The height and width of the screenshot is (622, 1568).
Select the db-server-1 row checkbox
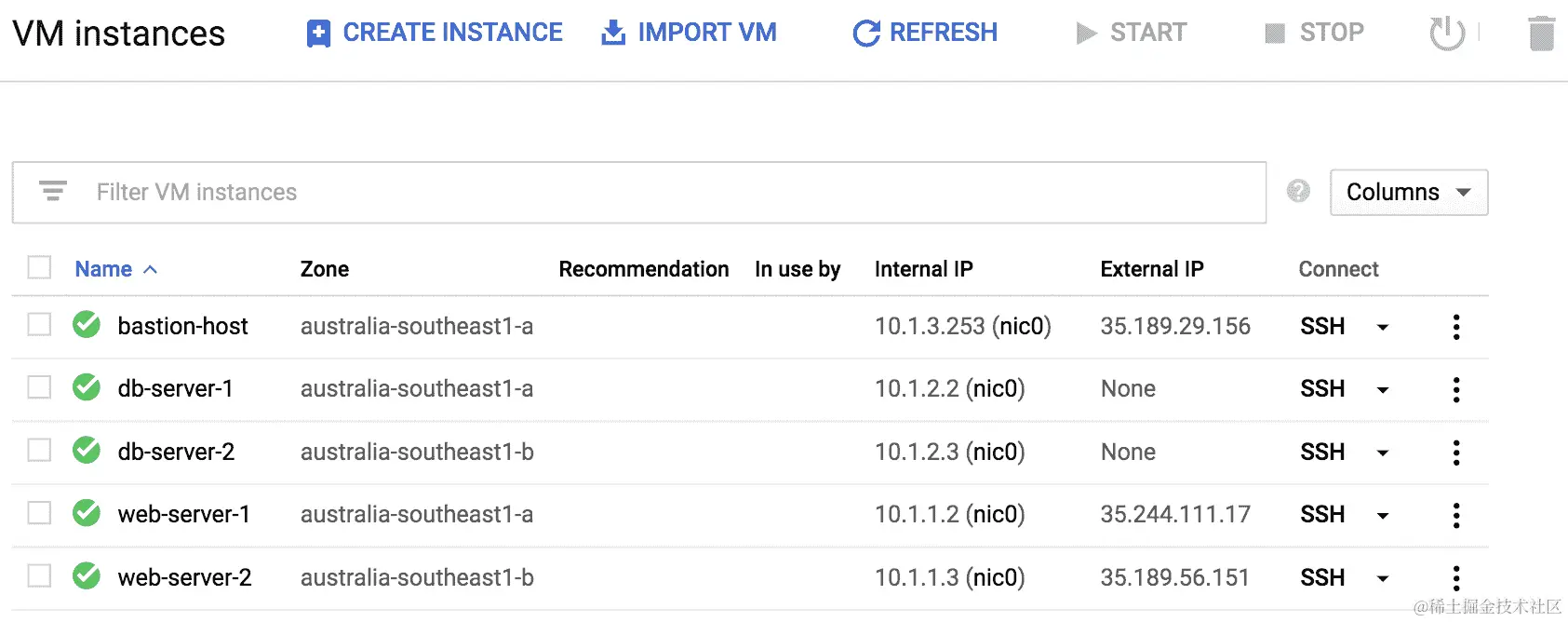click(39, 386)
